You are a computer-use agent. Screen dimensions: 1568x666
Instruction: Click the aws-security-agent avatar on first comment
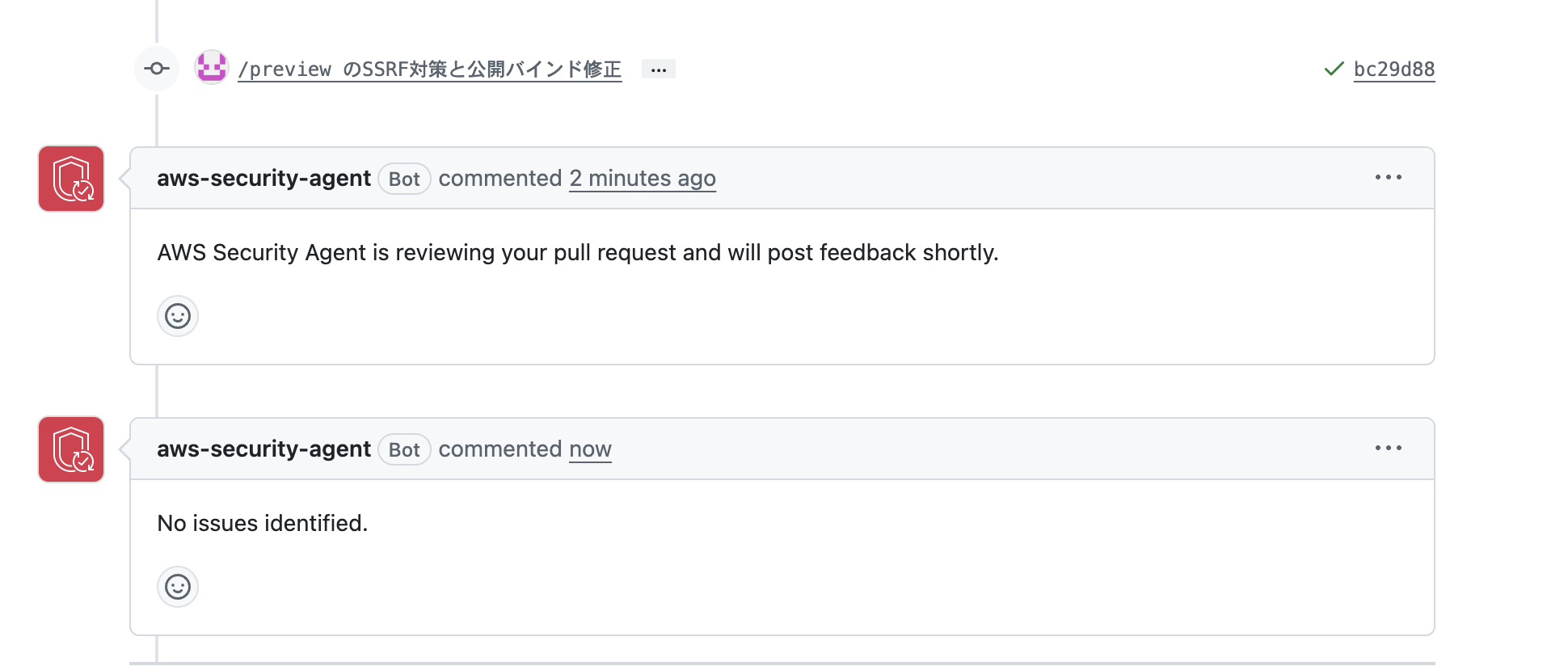[x=70, y=179]
